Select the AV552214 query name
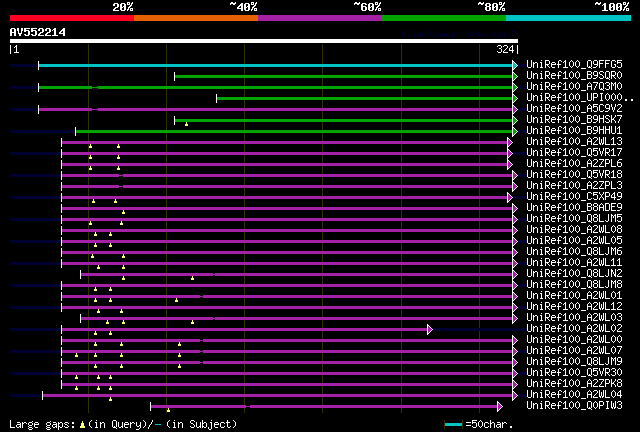Screen dimensions: 640x432 38,32
